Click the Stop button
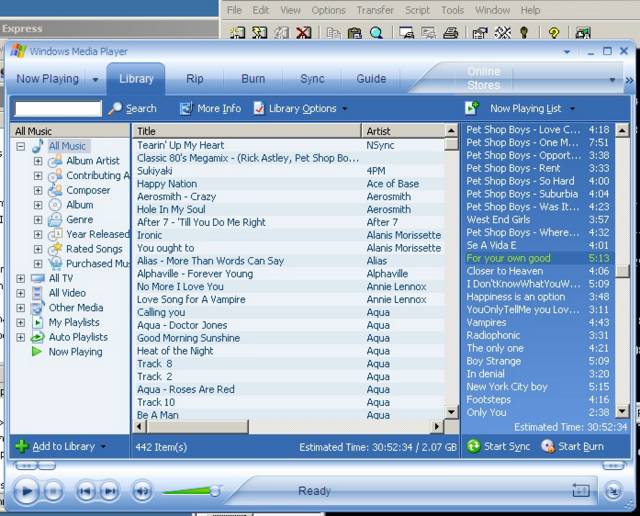 pyautogui.click(x=53, y=491)
